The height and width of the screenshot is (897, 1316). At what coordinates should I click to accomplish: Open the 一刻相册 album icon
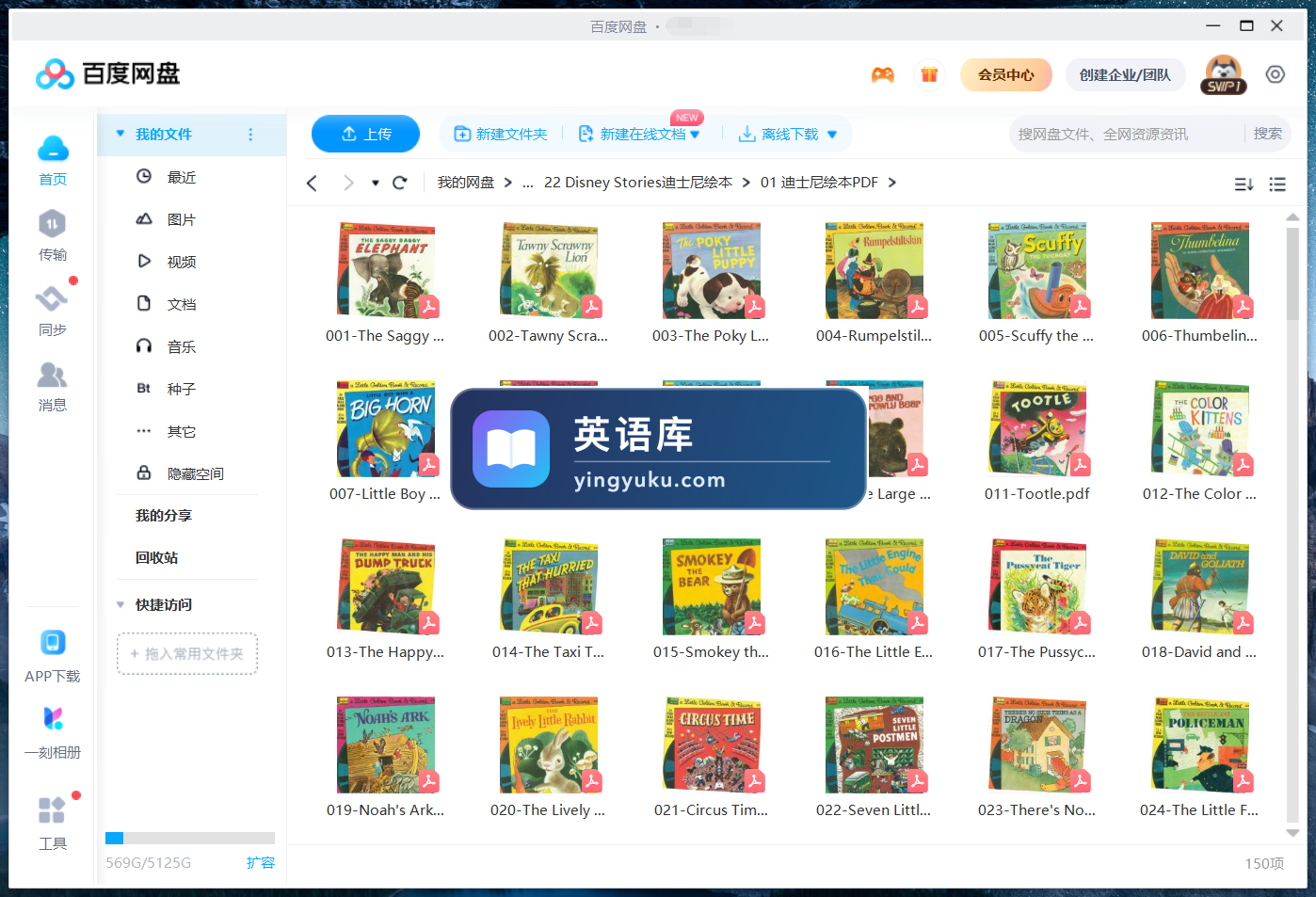[53, 719]
